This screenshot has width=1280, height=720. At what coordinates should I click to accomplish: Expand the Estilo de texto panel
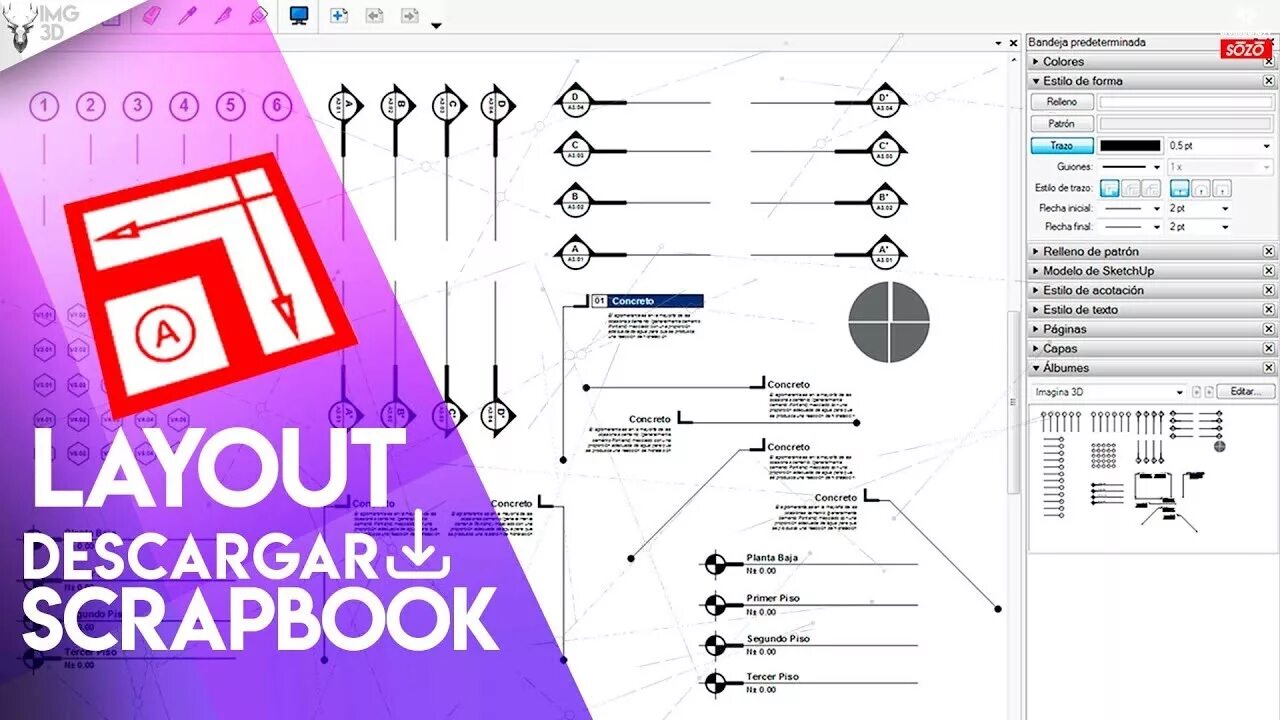click(1036, 310)
